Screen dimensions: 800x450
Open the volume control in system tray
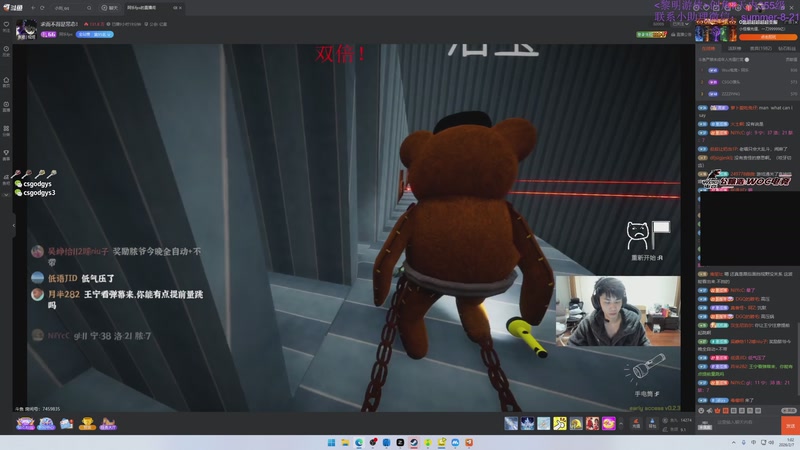(771, 442)
